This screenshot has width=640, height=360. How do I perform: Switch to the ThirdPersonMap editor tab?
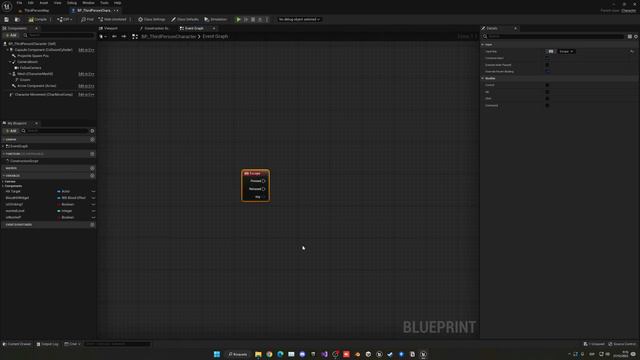pos(34,10)
